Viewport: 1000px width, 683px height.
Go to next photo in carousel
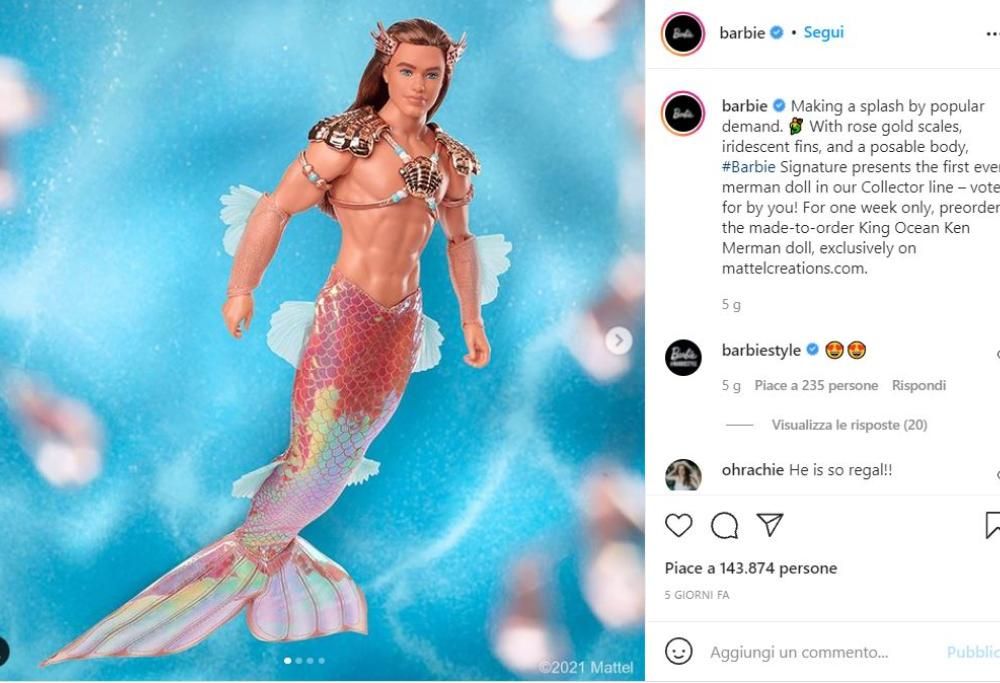[618, 341]
